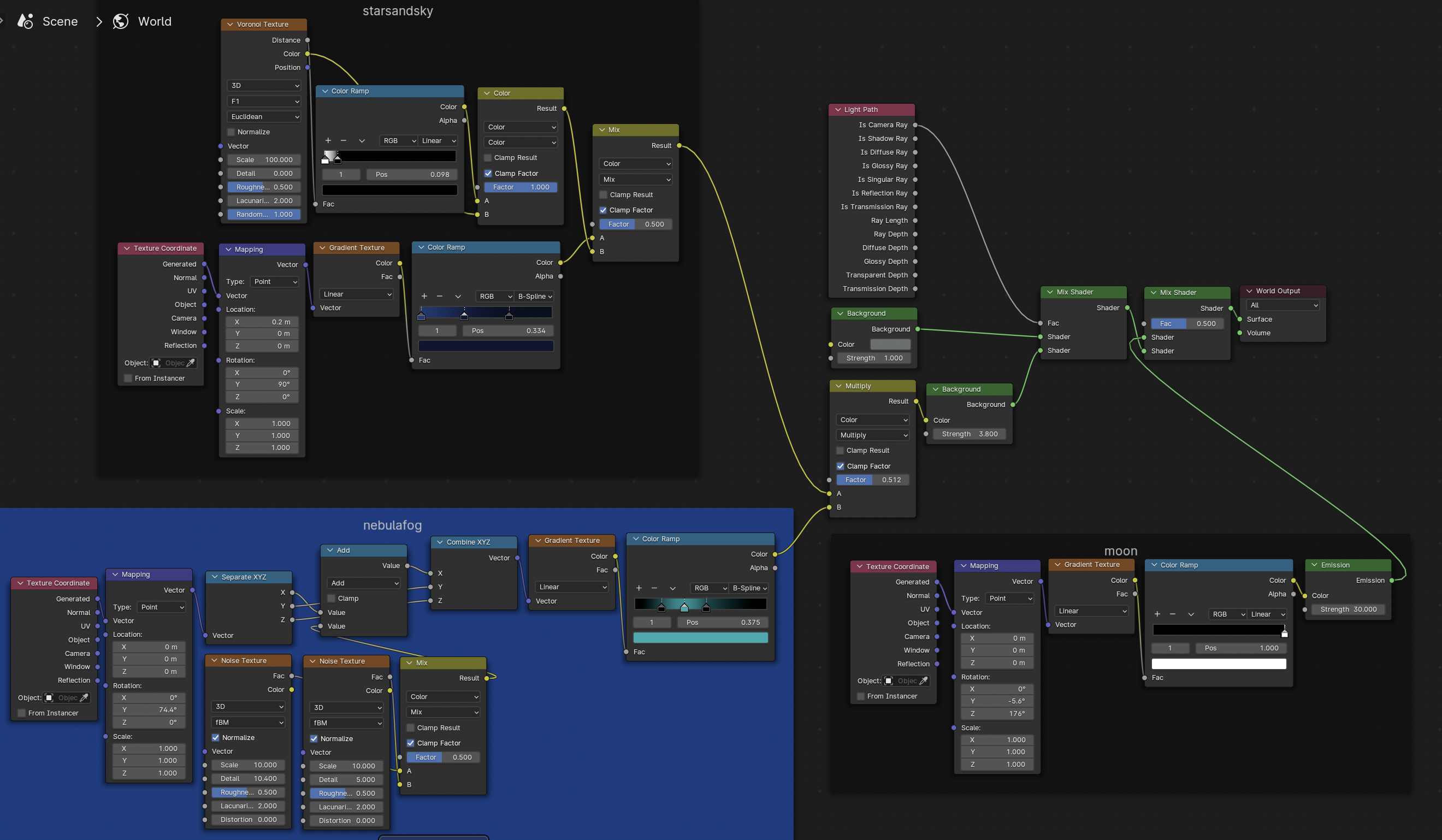Add a color stop using plus icon on nebulafog Color Ramp

click(638, 588)
